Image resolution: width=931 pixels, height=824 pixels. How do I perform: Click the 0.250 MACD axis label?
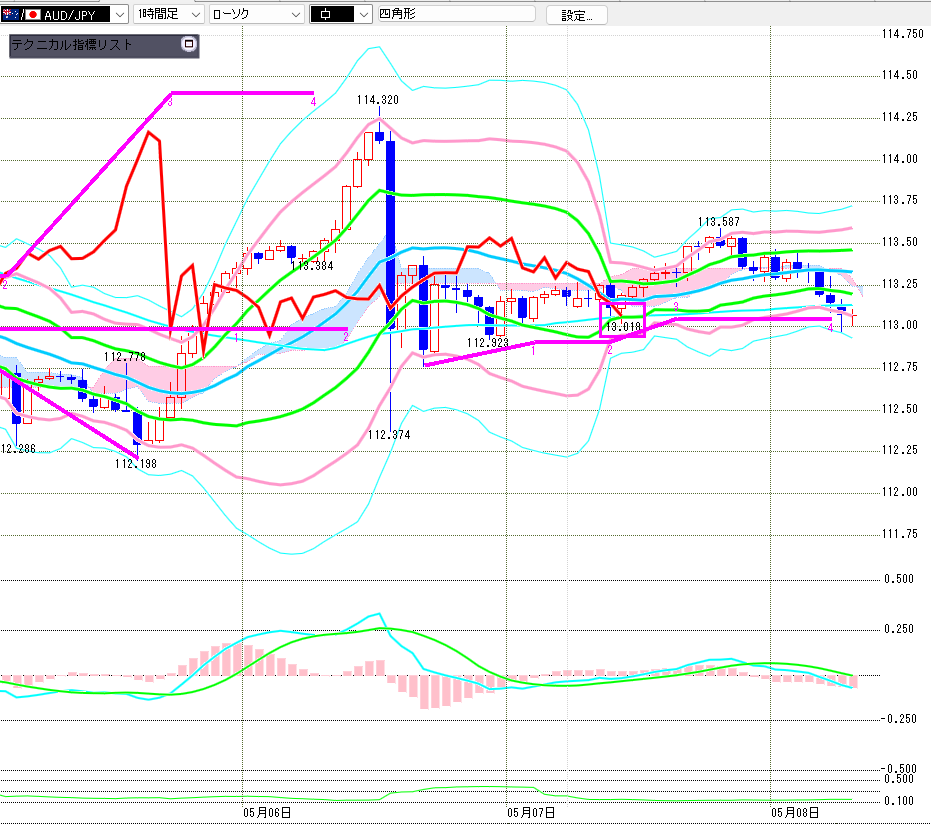(899, 629)
